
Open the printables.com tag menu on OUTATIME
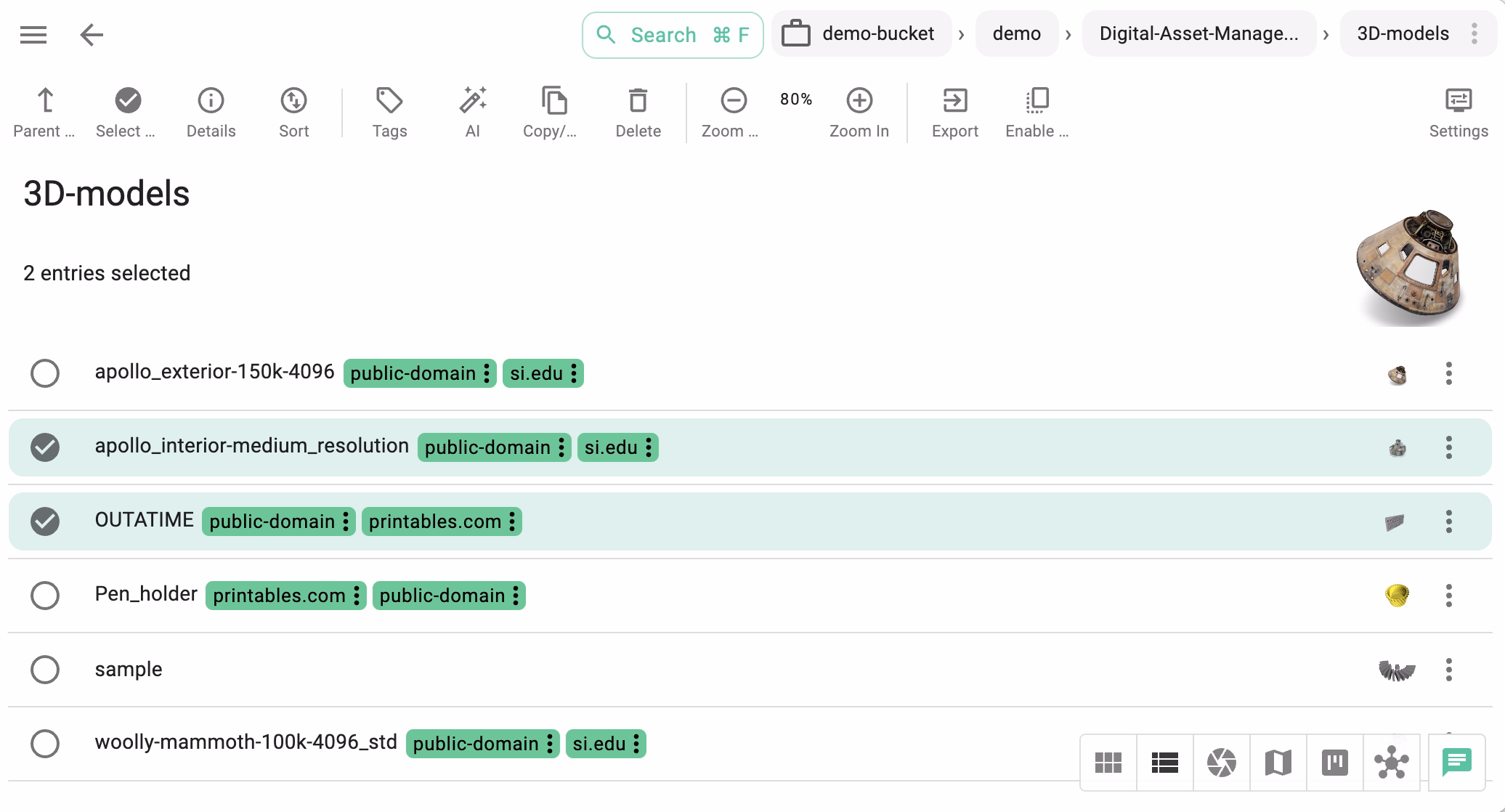click(x=513, y=521)
